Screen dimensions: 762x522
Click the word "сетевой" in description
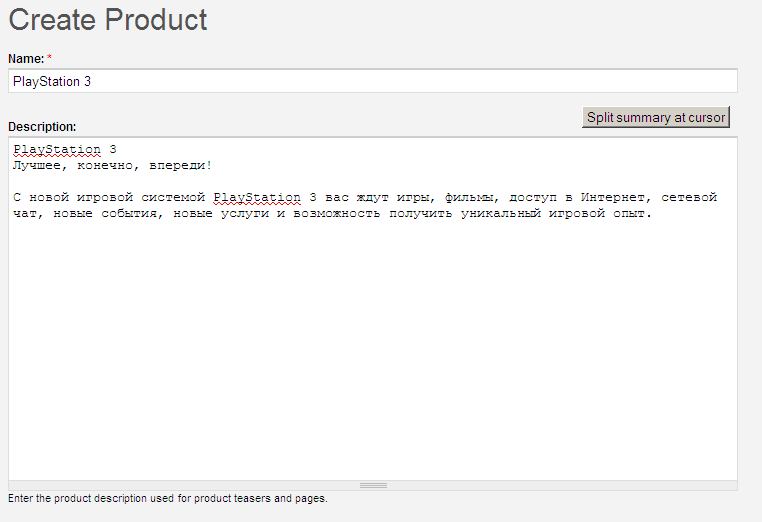coord(689,197)
